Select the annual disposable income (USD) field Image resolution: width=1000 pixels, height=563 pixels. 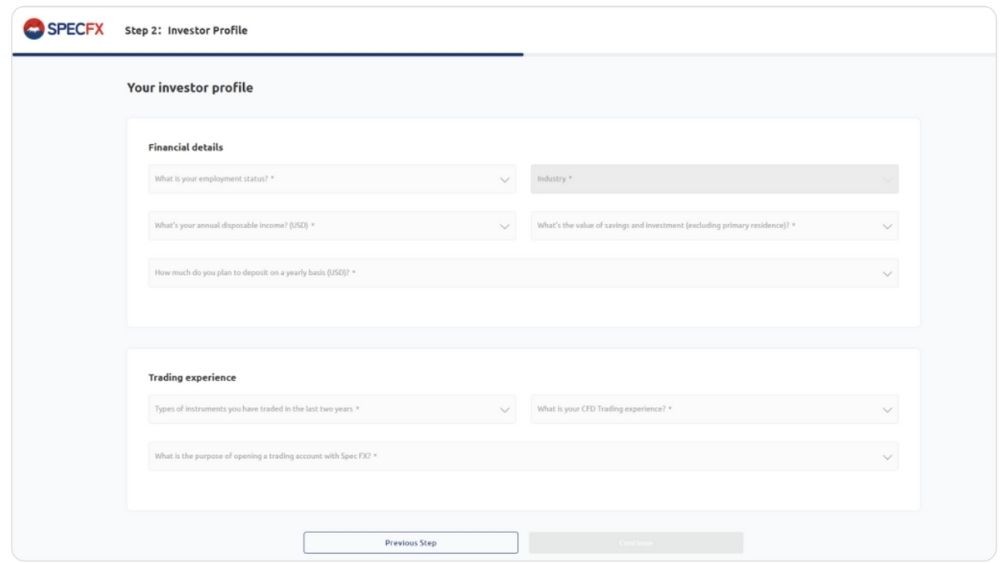point(320,226)
